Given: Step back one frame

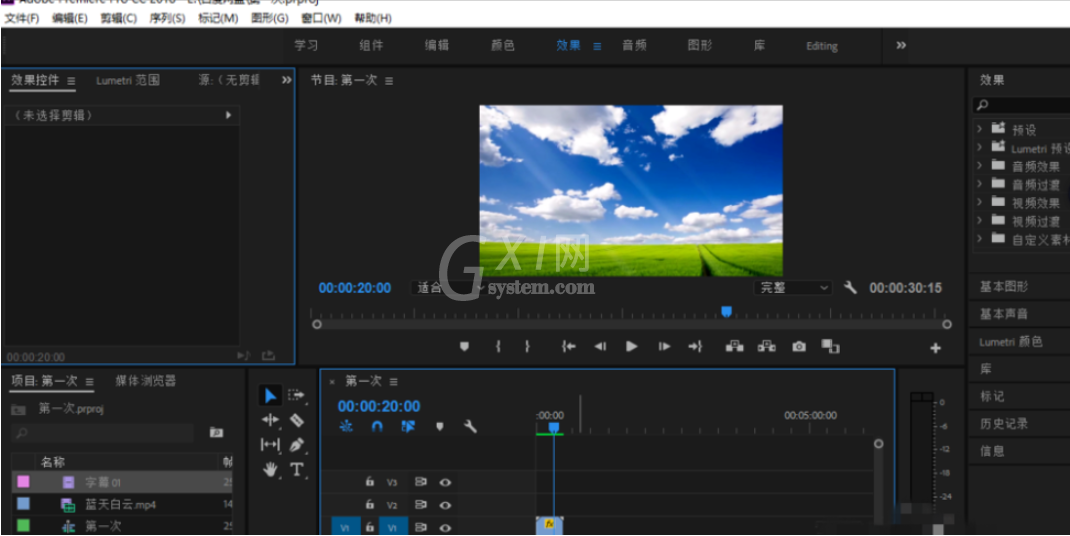Looking at the screenshot, I should tap(600, 346).
